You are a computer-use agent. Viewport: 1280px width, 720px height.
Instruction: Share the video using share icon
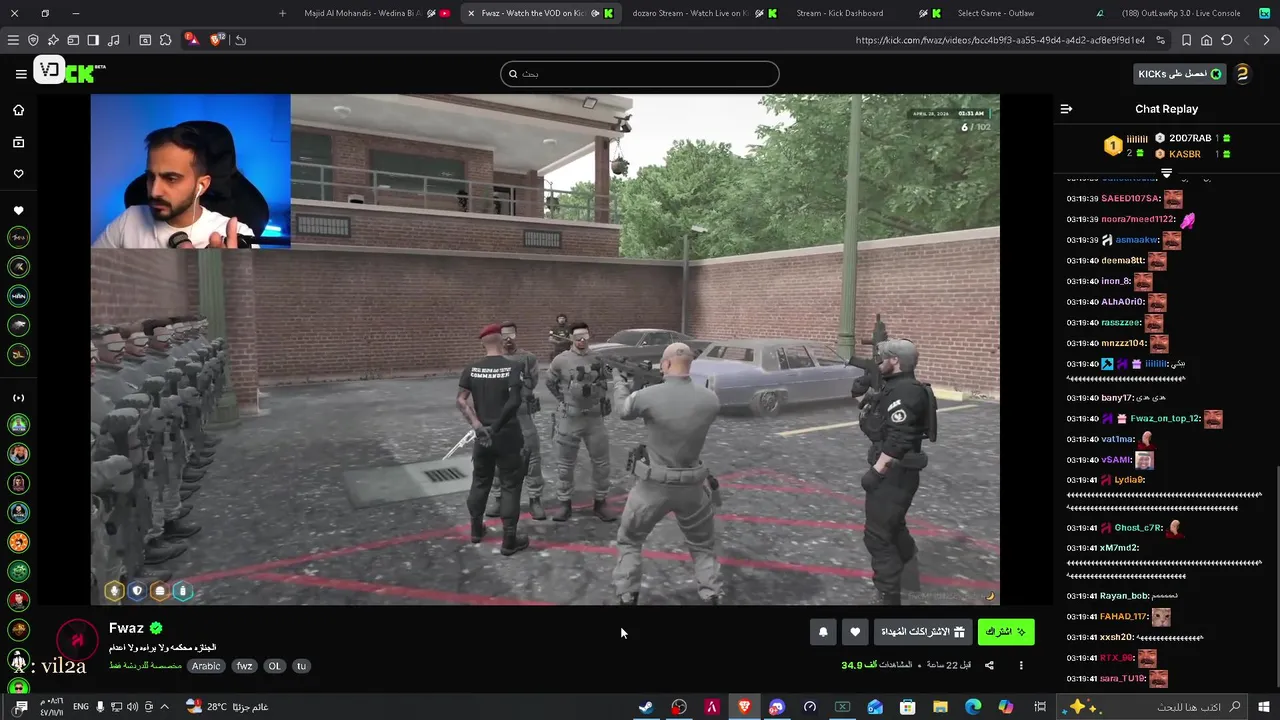(x=989, y=665)
